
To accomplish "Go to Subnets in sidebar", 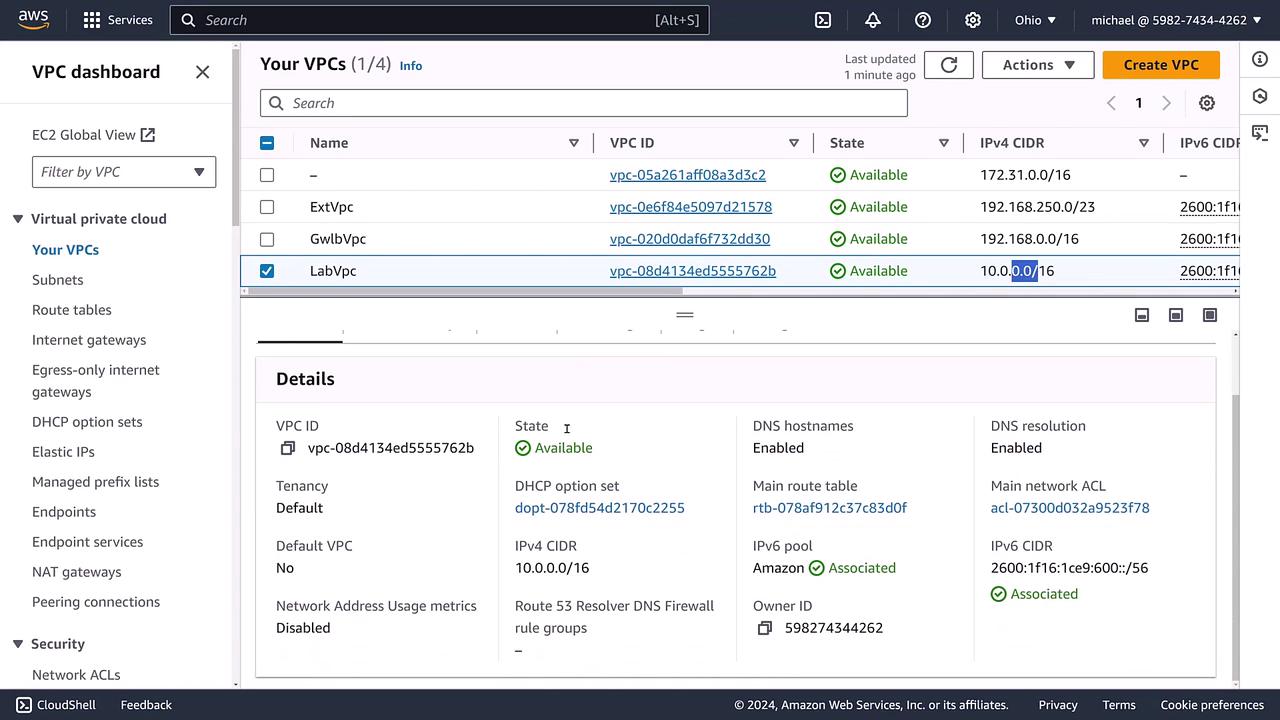I will [x=58, y=280].
